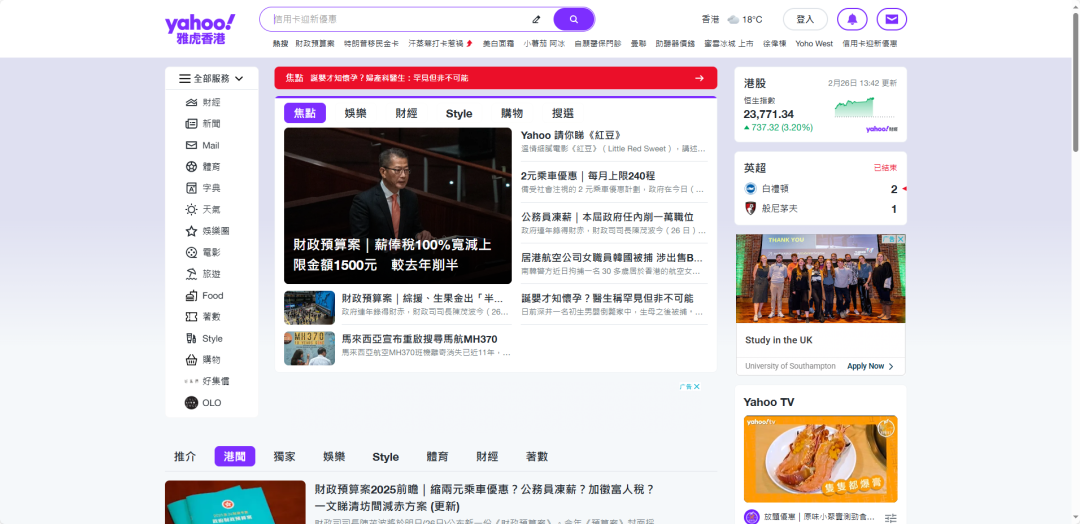Open 旅遊 travel icon in sidebar
Viewport: 1080px width, 524px height.
(x=191, y=274)
